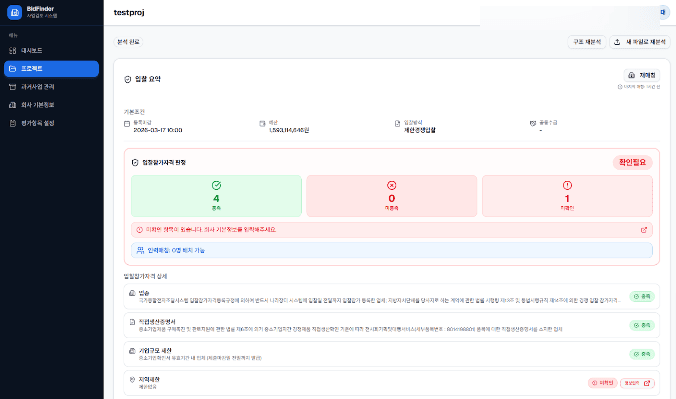The image size is (676, 399).
Task: Click deadline value 2026-03-17 10:00
Action: [158, 130]
